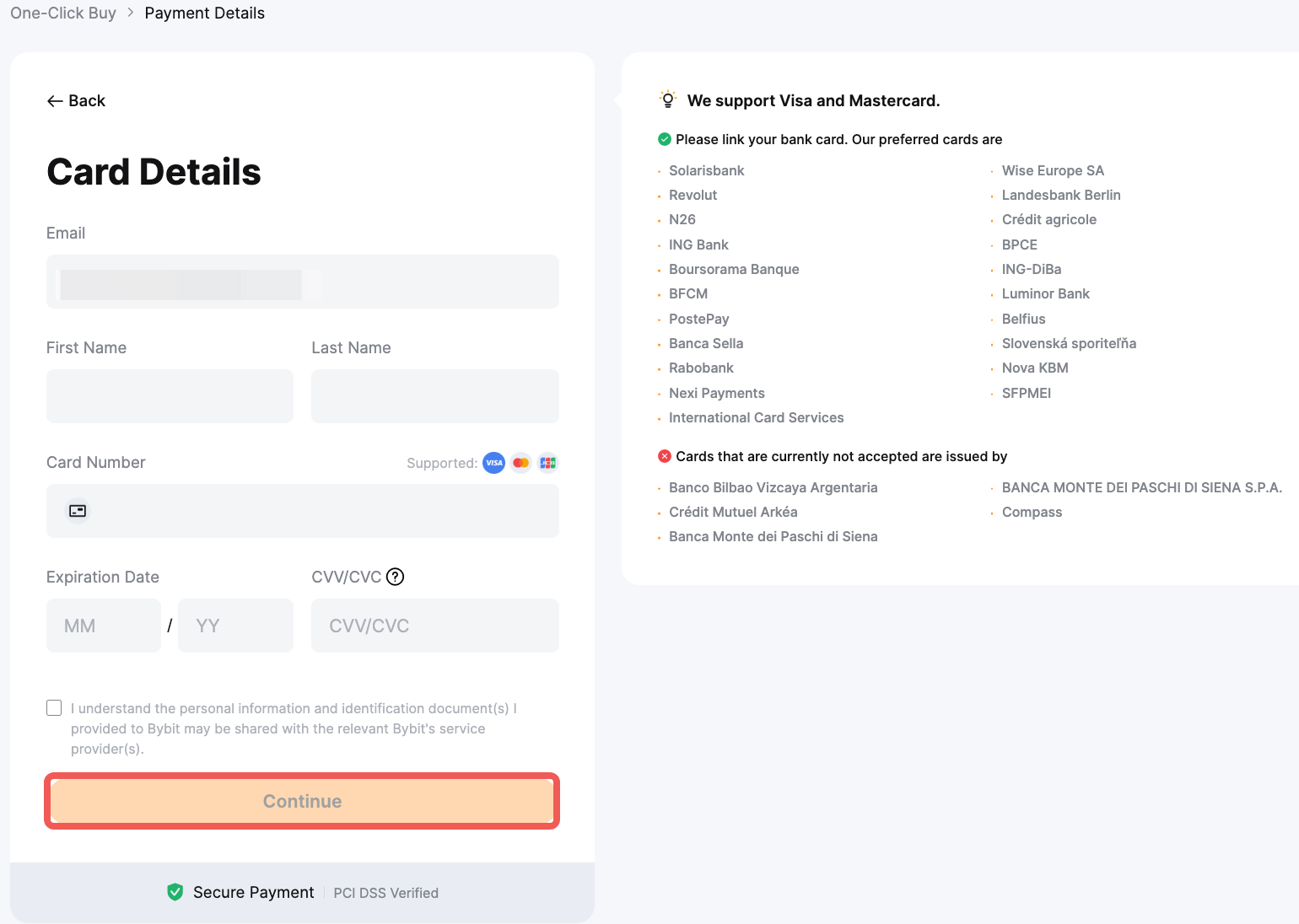This screenshot has height=924, width=1299.
Task: Click 'Revolut' in the preferred cards list
Action: click(x=693, y=195)
